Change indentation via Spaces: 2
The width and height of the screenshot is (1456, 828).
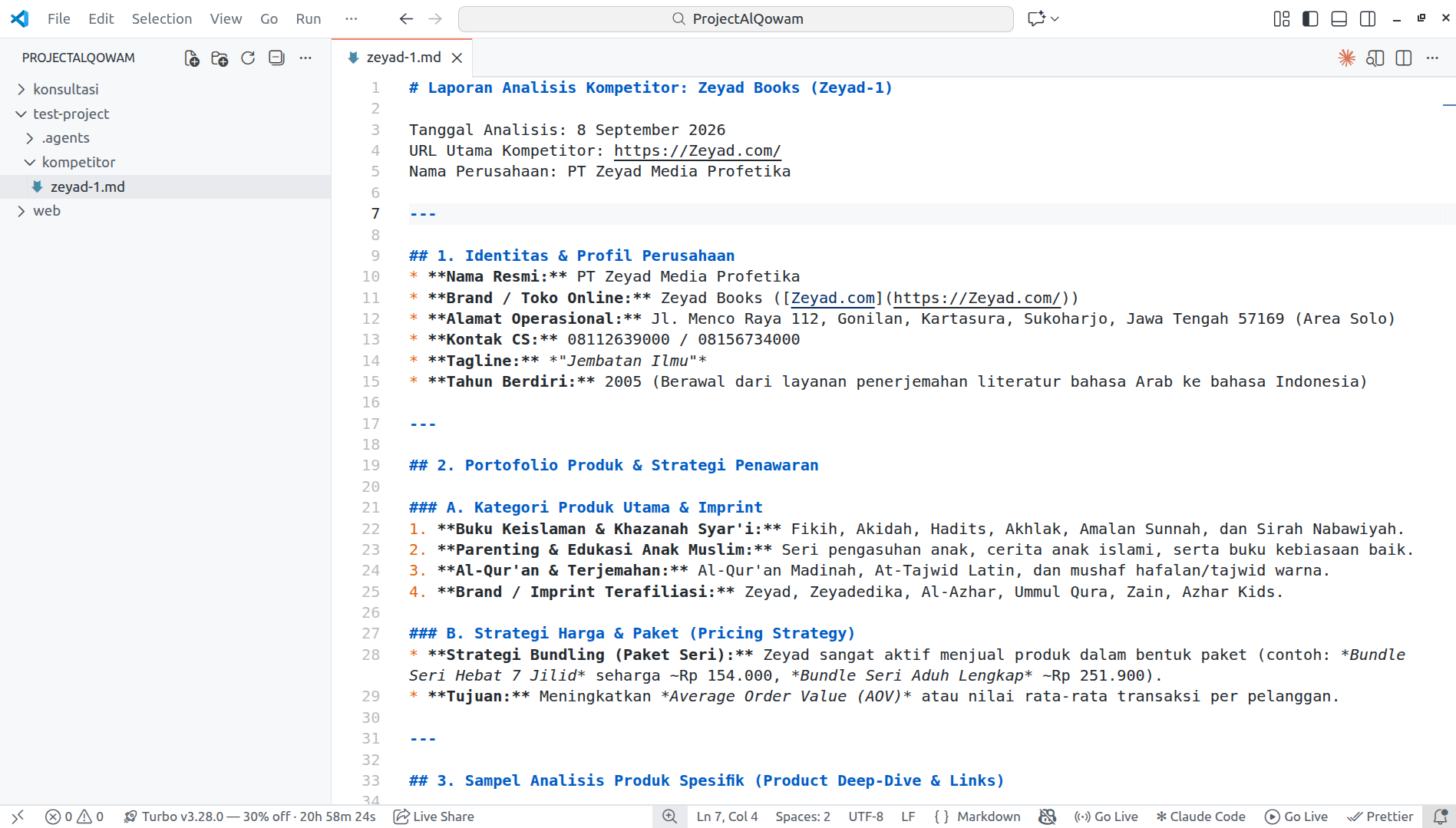point(803,816)
